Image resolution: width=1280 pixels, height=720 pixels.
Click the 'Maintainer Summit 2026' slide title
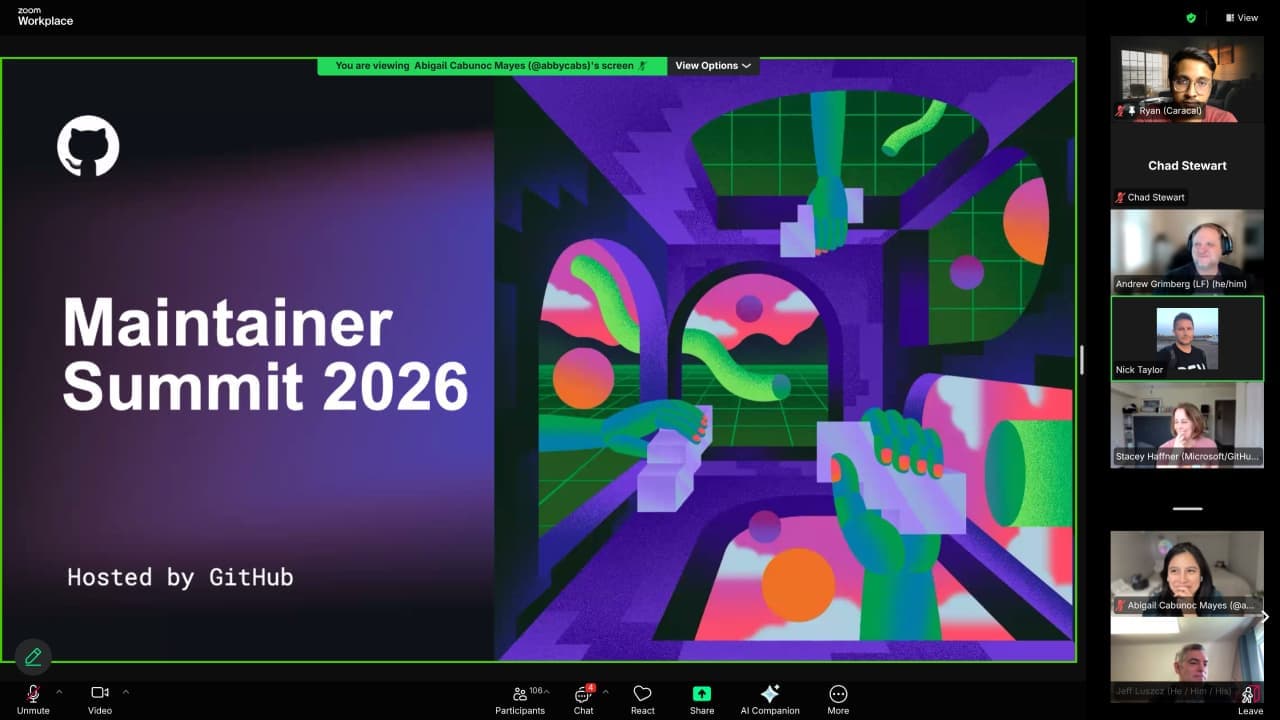pyautogui.click(x=265, y=354)
